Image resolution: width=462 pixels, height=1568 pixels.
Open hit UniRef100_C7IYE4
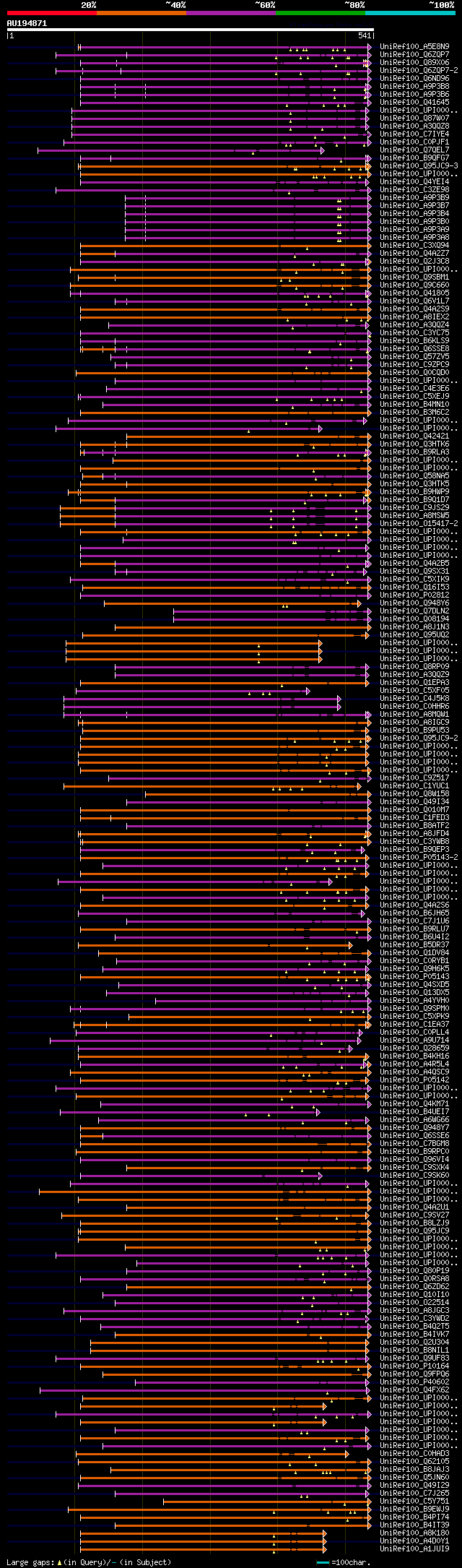[x=414, y=134]
